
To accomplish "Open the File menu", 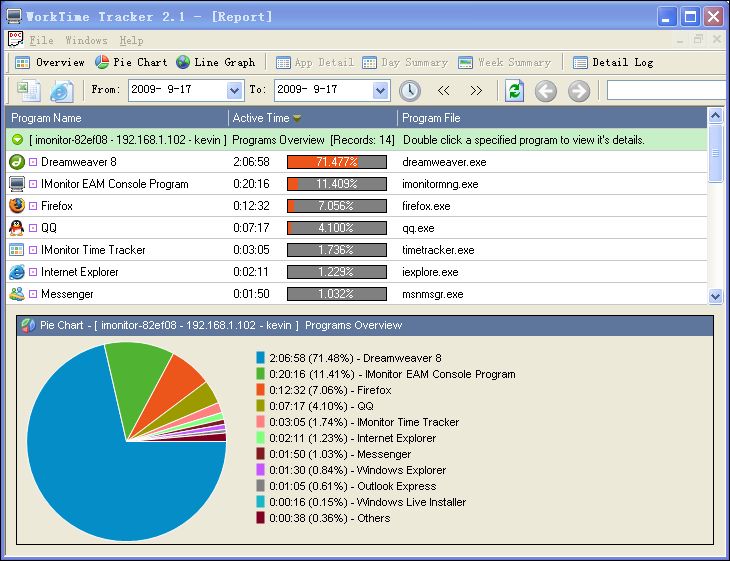I will point(41,41).
